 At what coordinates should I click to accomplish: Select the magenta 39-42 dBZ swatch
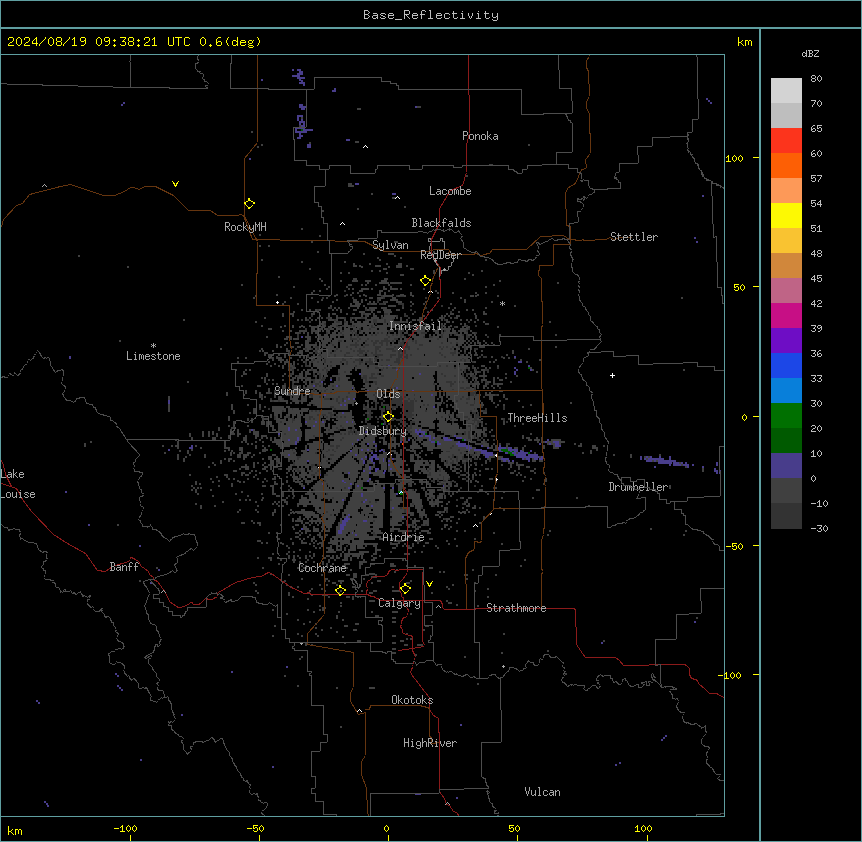(x=786, y=315)
